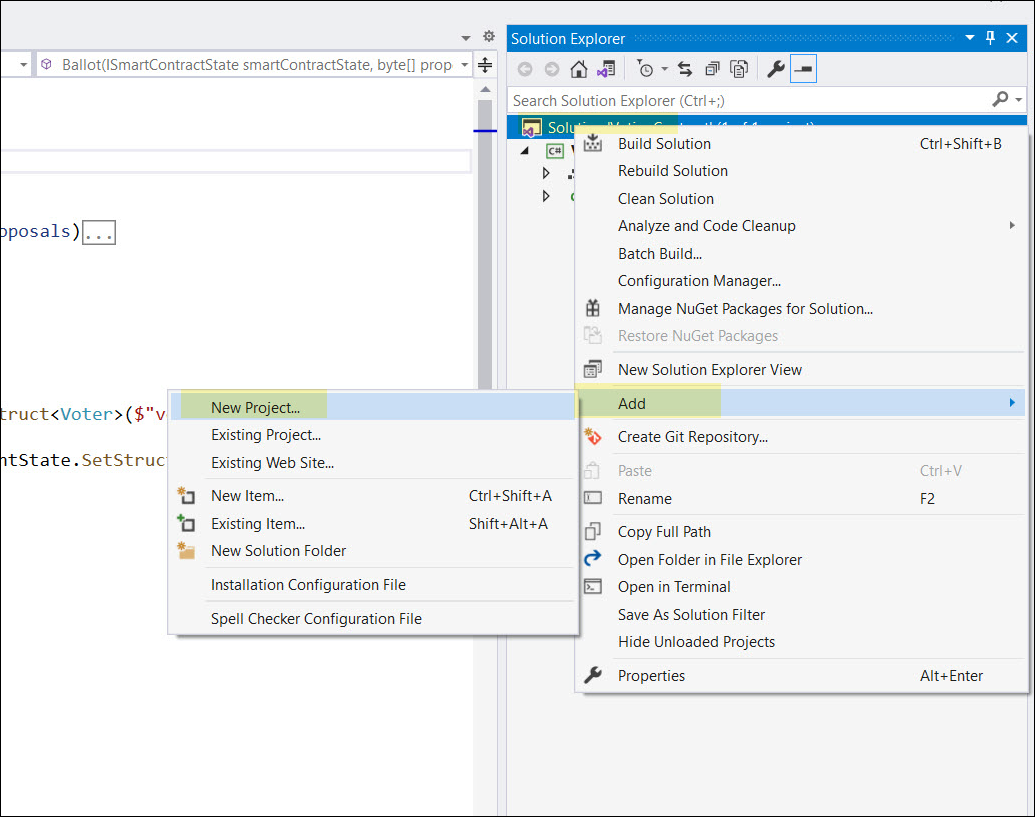Open solution Properties
Screen dimensions: 1035x817
point(801,676)
